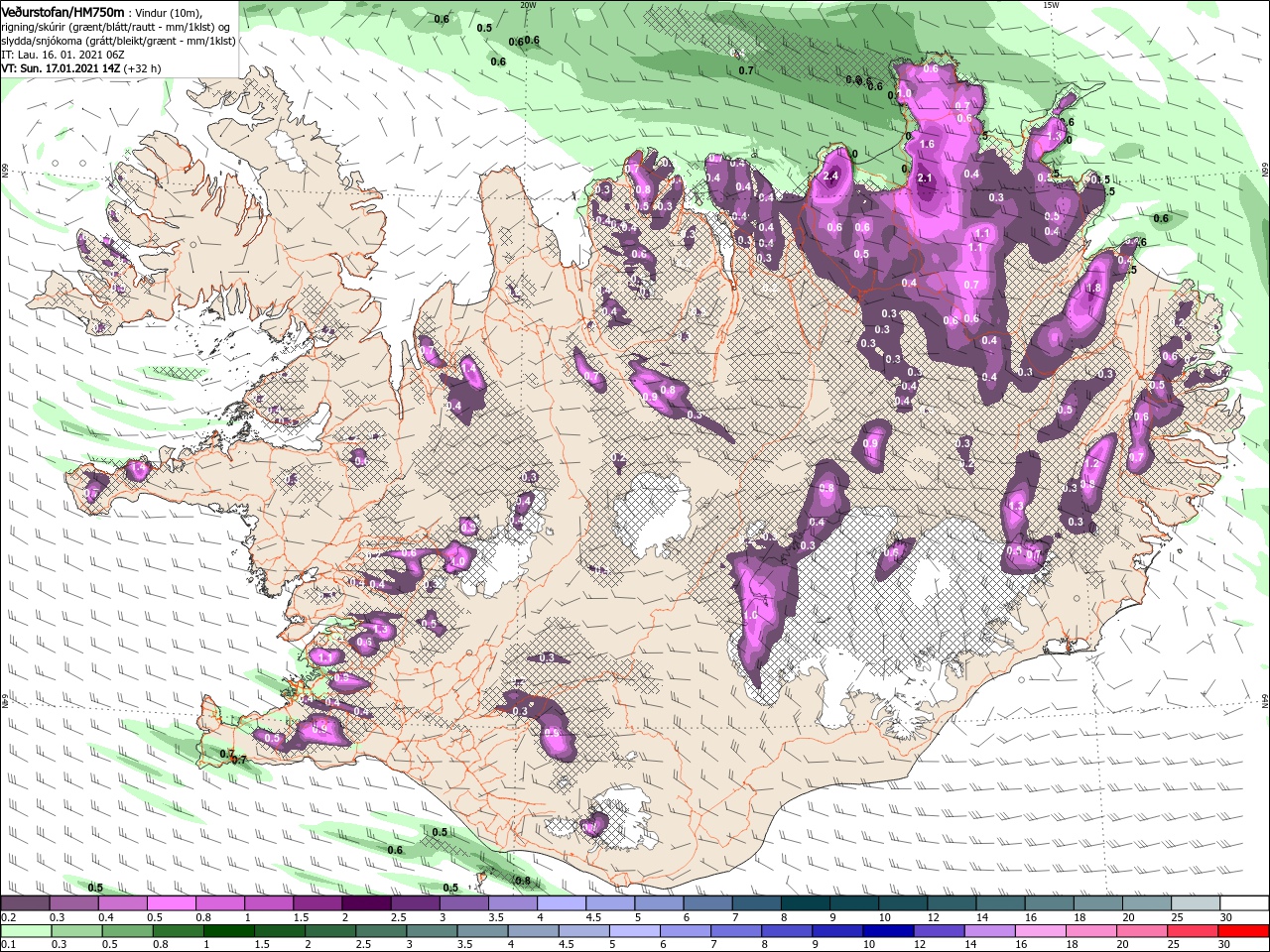Image resolution: width=1270 pixels, height=952 pixels.
Task: Select lower legend swatch between 1 and 1.5
Action: click(228, 931)
